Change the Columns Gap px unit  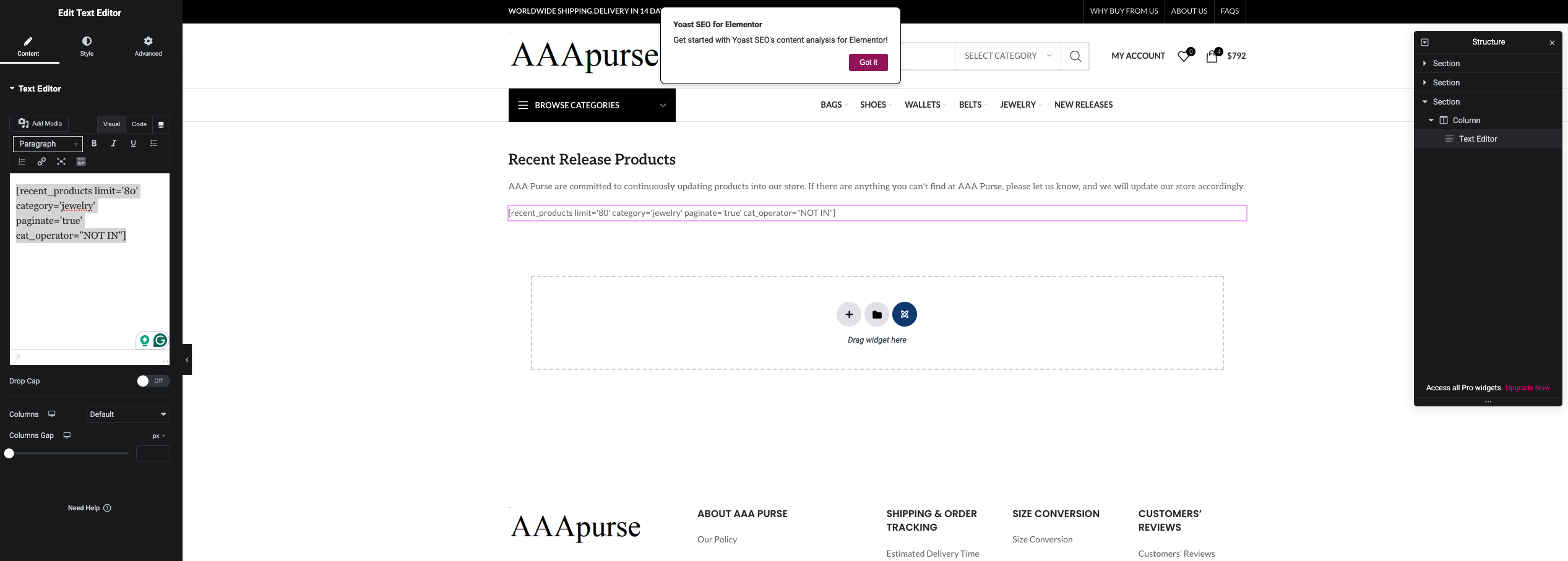[x=159, y=435]
